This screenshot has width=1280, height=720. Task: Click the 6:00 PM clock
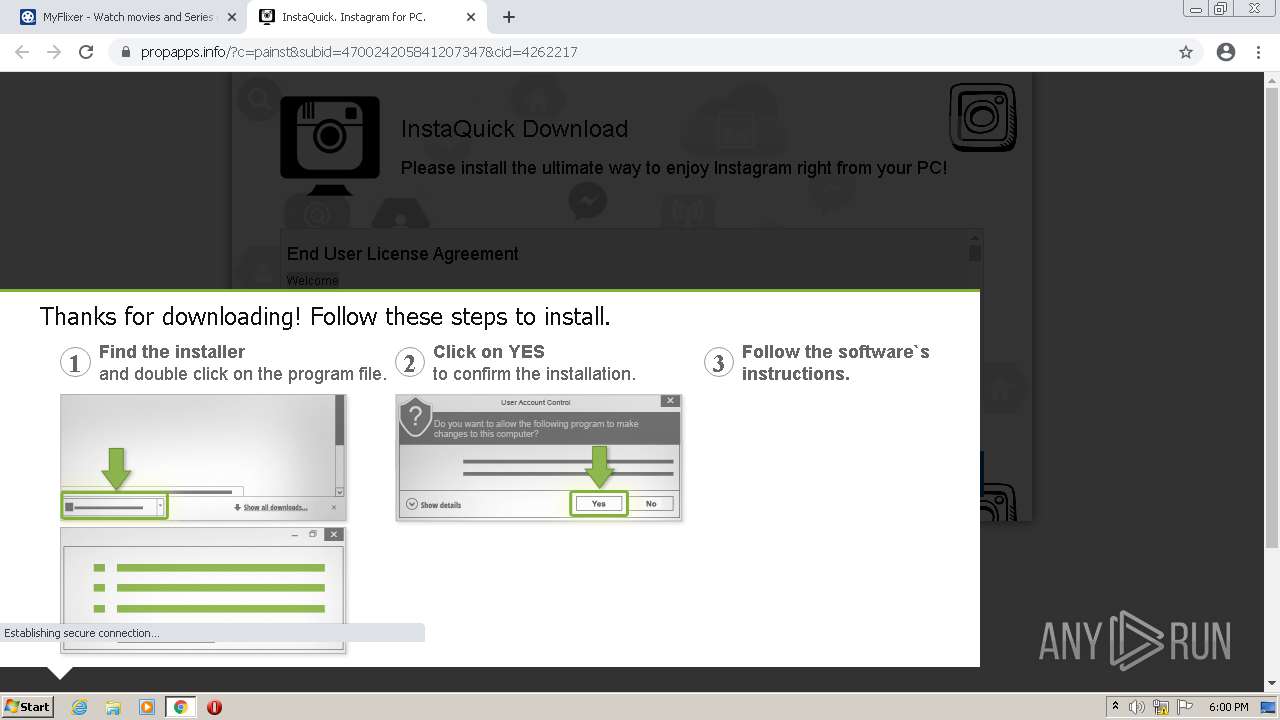pos(1229,707)
